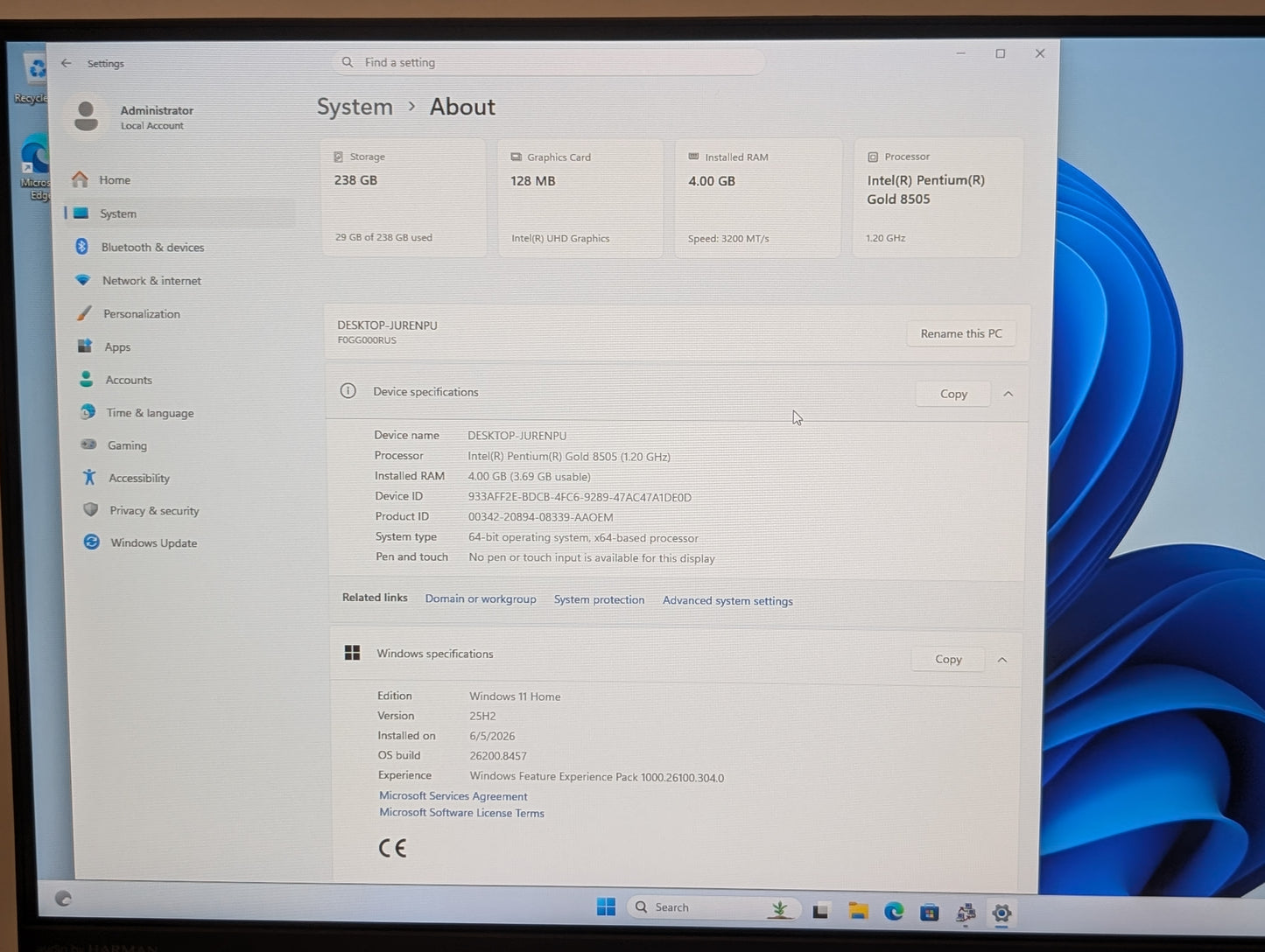The width and height of the screenshot is (1265, 952).
Task: Click the taskbar Search box
Action: pyautogui.click(x=715, y=907)
